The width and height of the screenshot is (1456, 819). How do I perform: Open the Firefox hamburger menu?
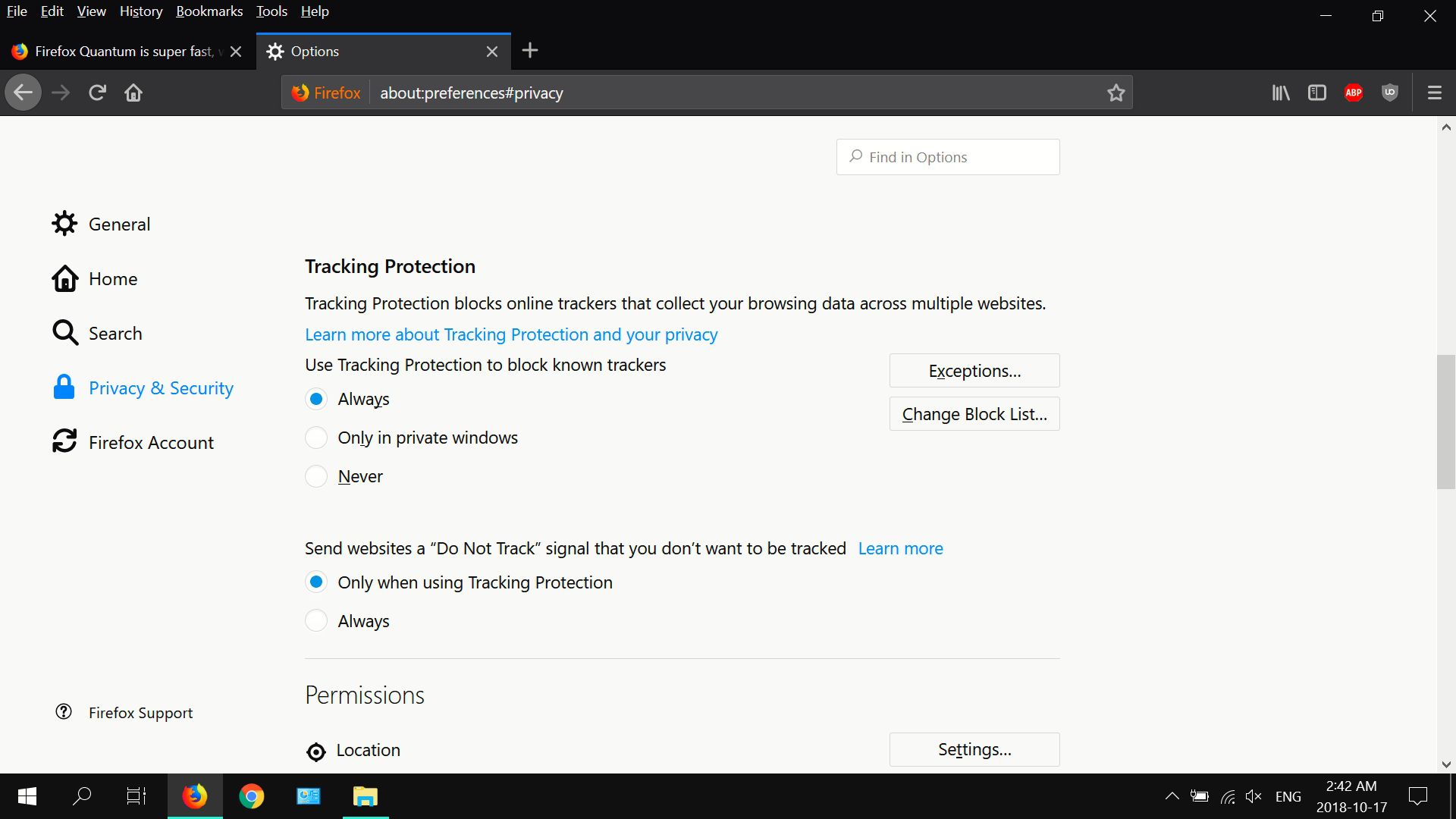[1435, 93]
